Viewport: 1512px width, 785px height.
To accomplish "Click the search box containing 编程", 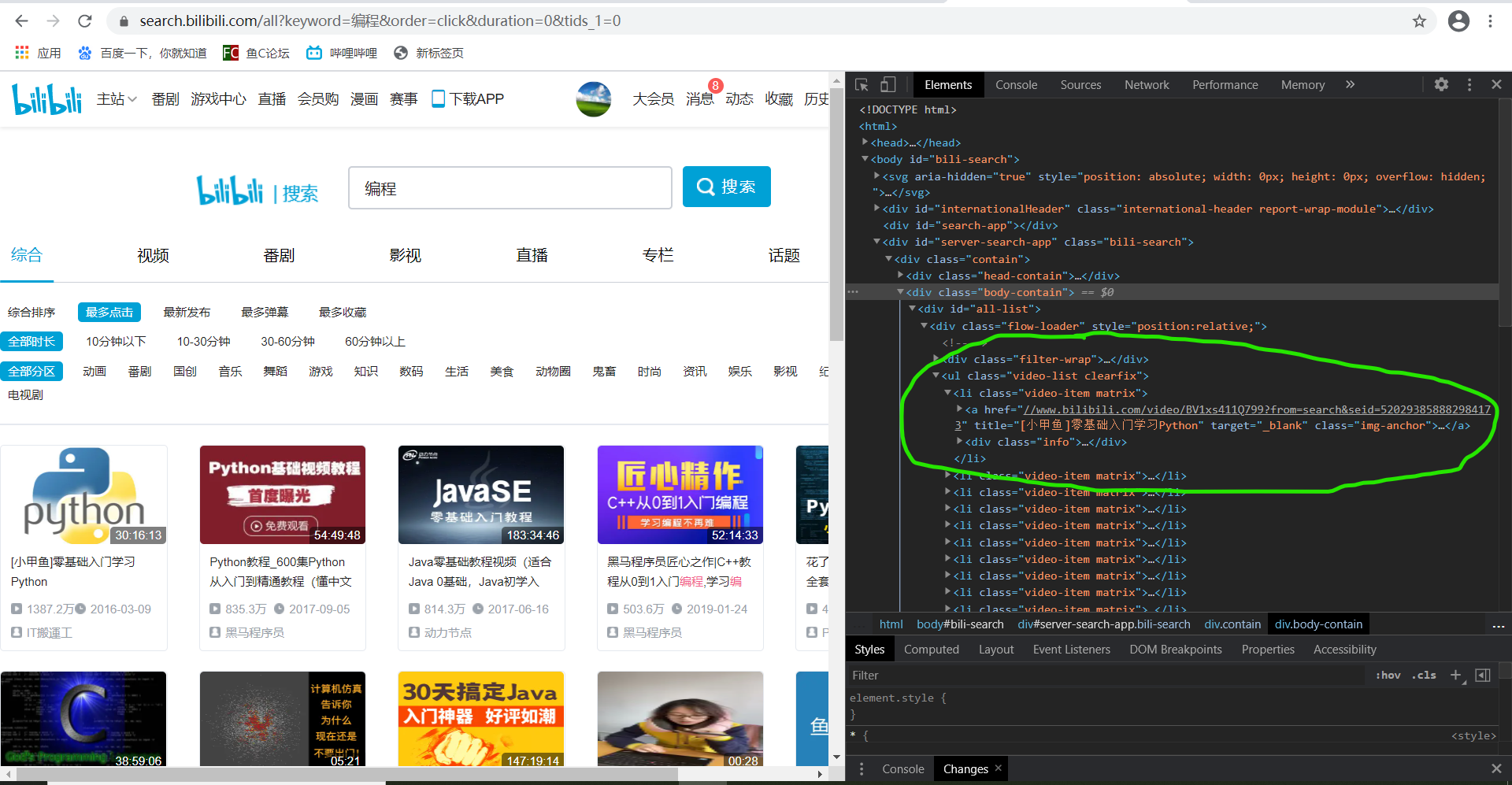I will click(510, 187).
